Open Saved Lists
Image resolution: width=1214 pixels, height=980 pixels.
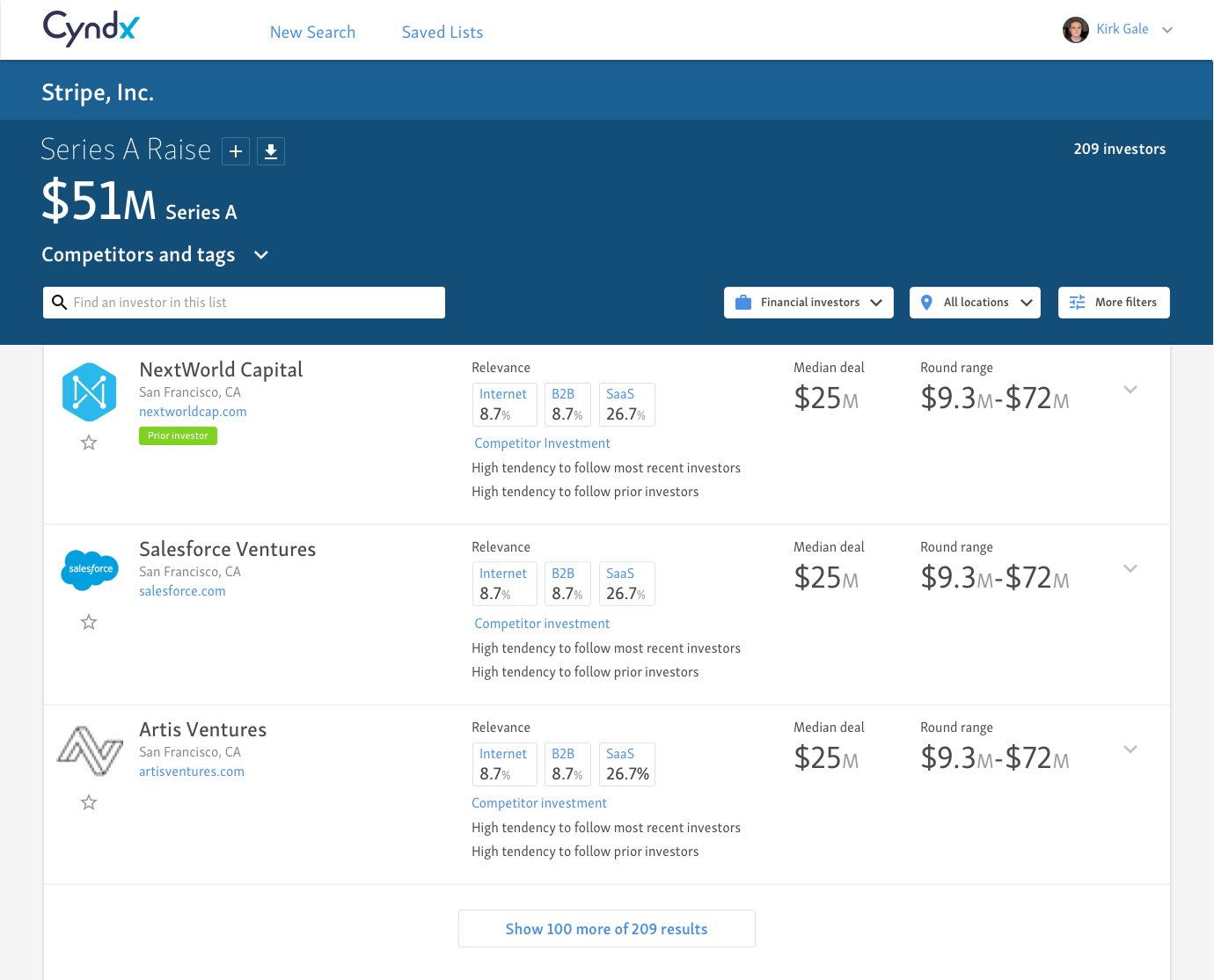[442, 33]
